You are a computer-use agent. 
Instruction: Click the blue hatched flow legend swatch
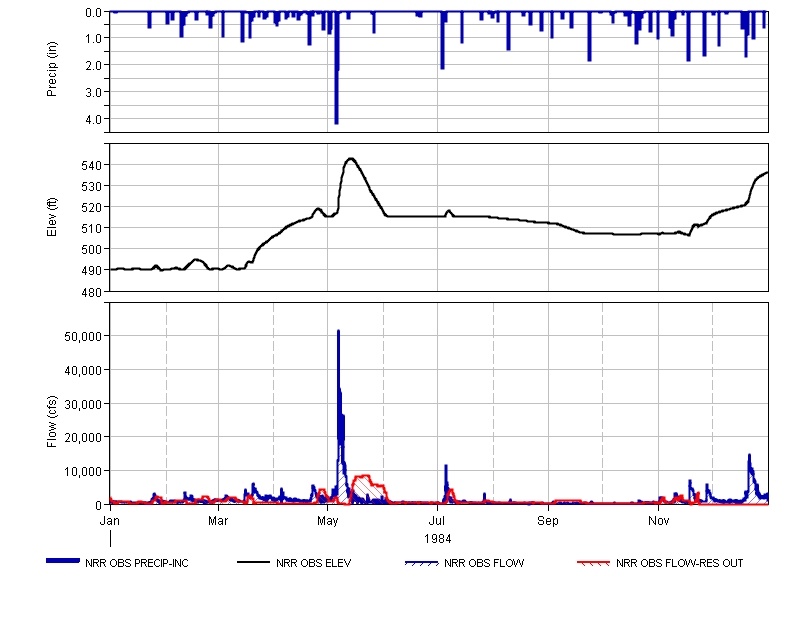(x=421, y=563)
